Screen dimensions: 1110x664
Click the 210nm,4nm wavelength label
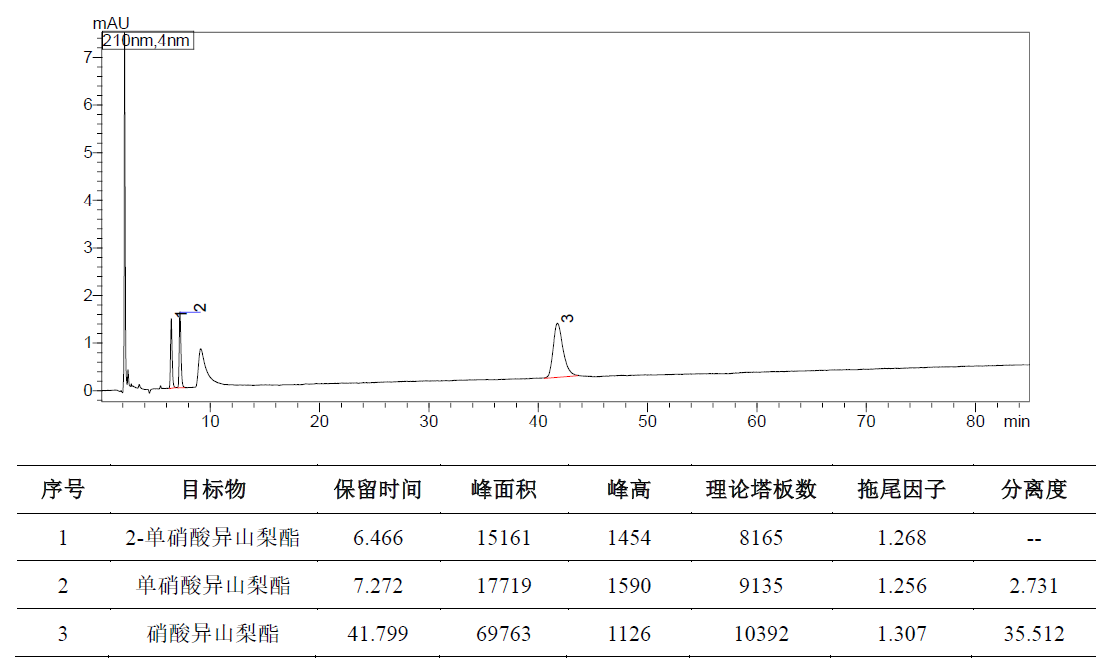pos(147,41)
